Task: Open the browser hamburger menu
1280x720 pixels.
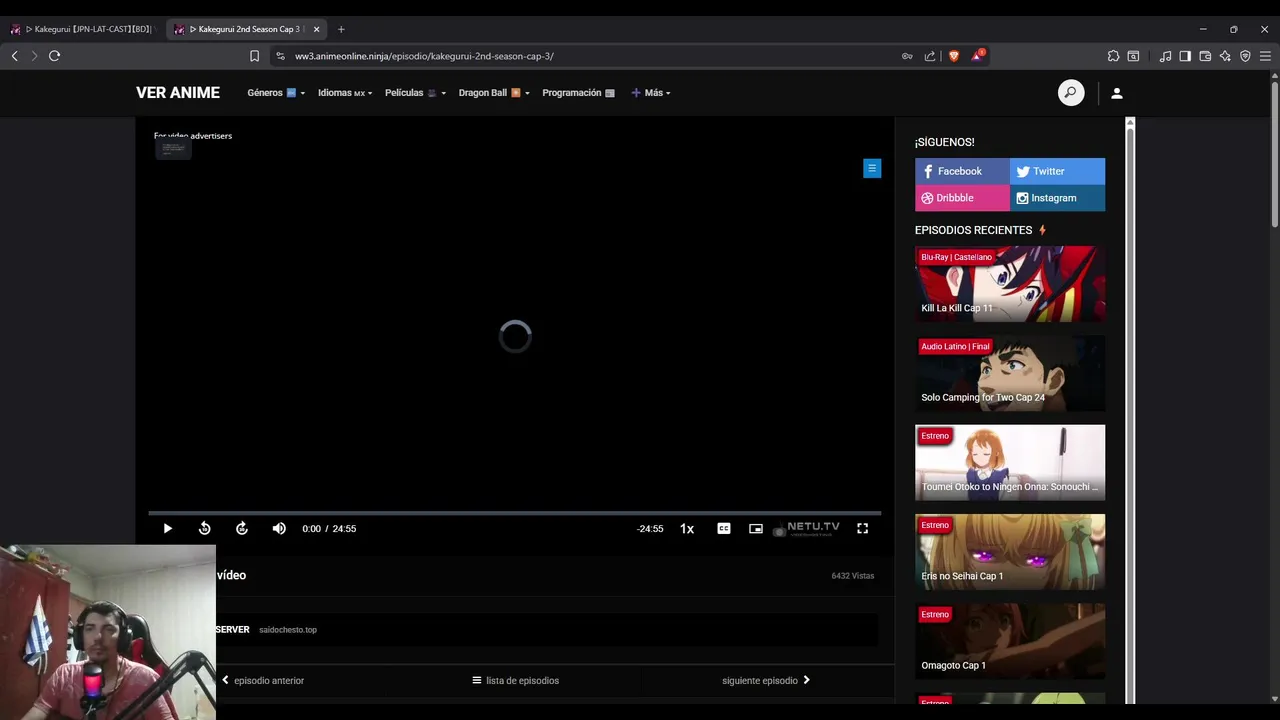Action: pos(1265,56)
